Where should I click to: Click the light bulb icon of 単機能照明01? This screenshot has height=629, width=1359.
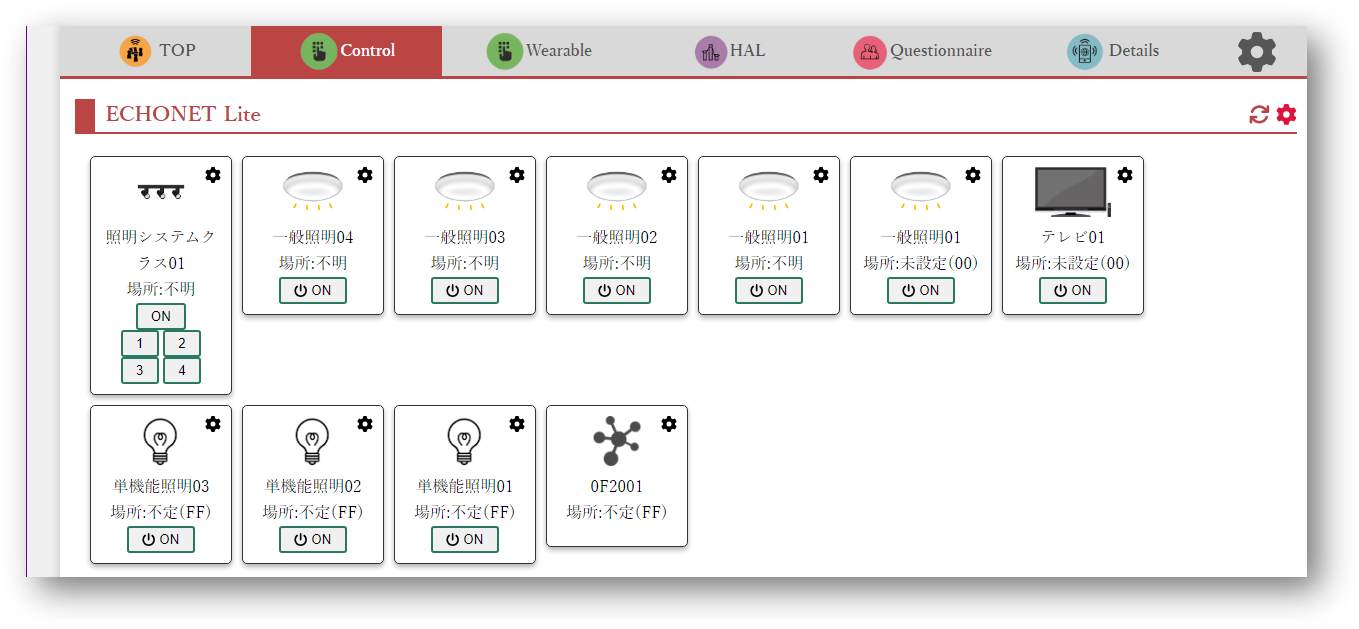(x=465, y=441)
